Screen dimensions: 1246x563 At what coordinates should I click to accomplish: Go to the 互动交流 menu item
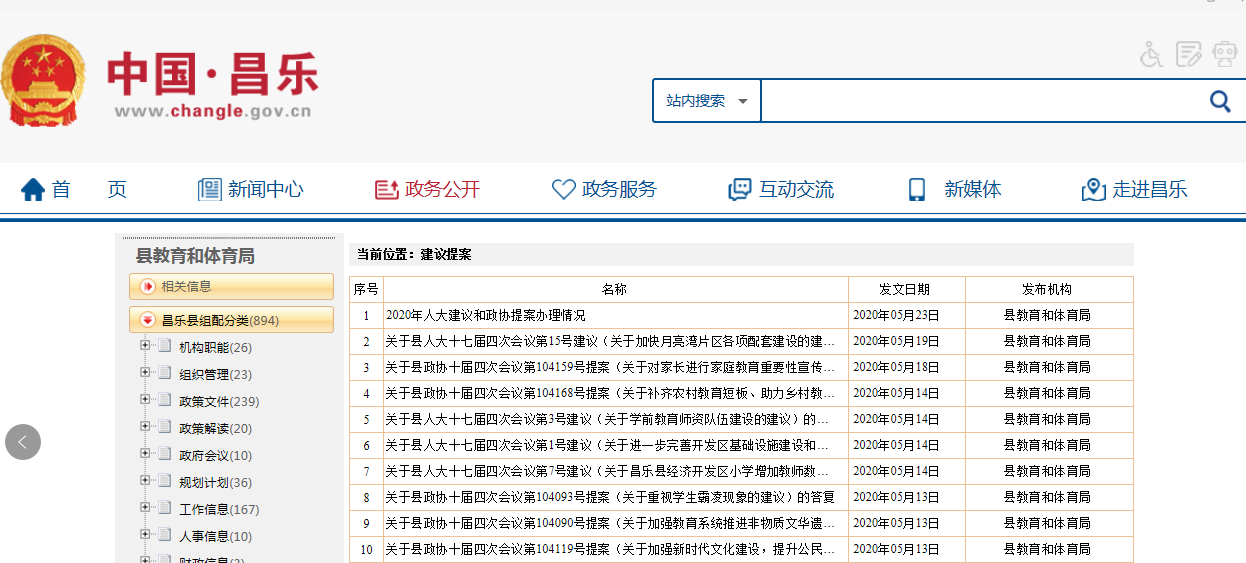pos(795,189)
